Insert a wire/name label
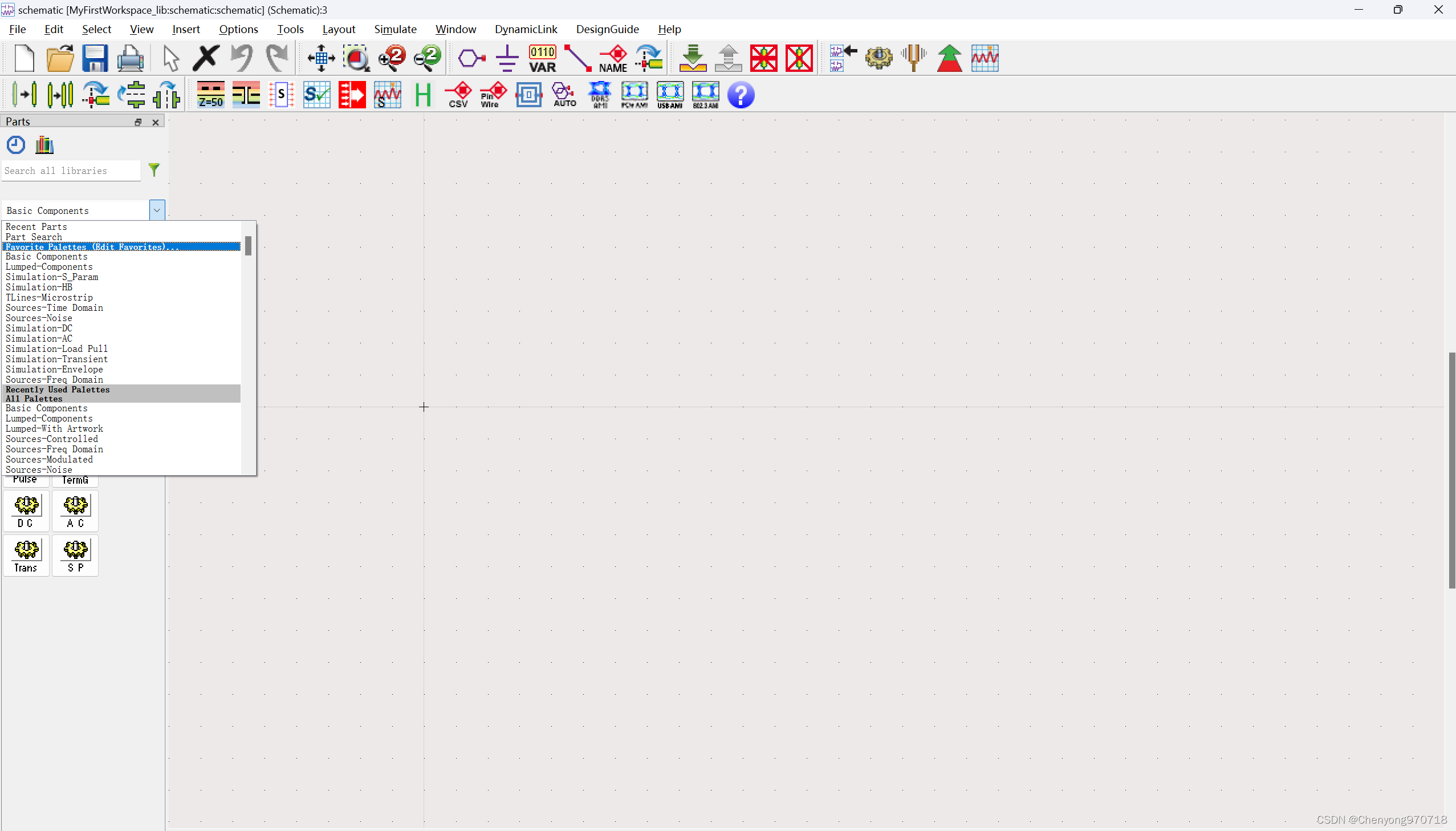The height and width of the screenshot is (831, 1456). pyautogui.click(x=612, y=58)
